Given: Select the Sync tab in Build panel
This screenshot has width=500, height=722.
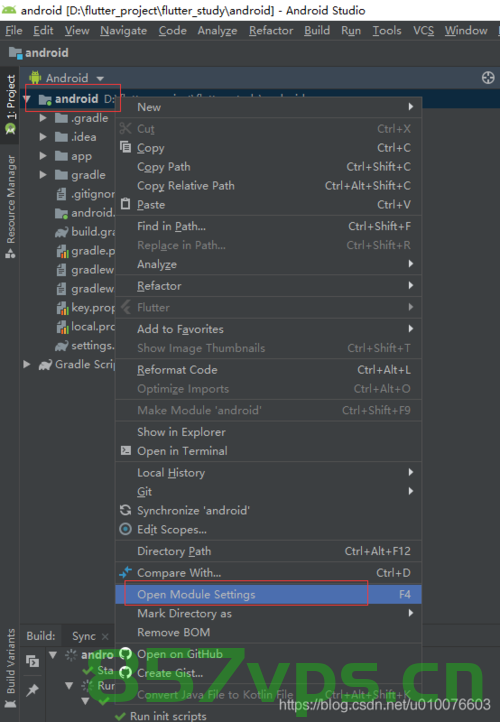Looking at the screenshot, I should pos(84,636).
